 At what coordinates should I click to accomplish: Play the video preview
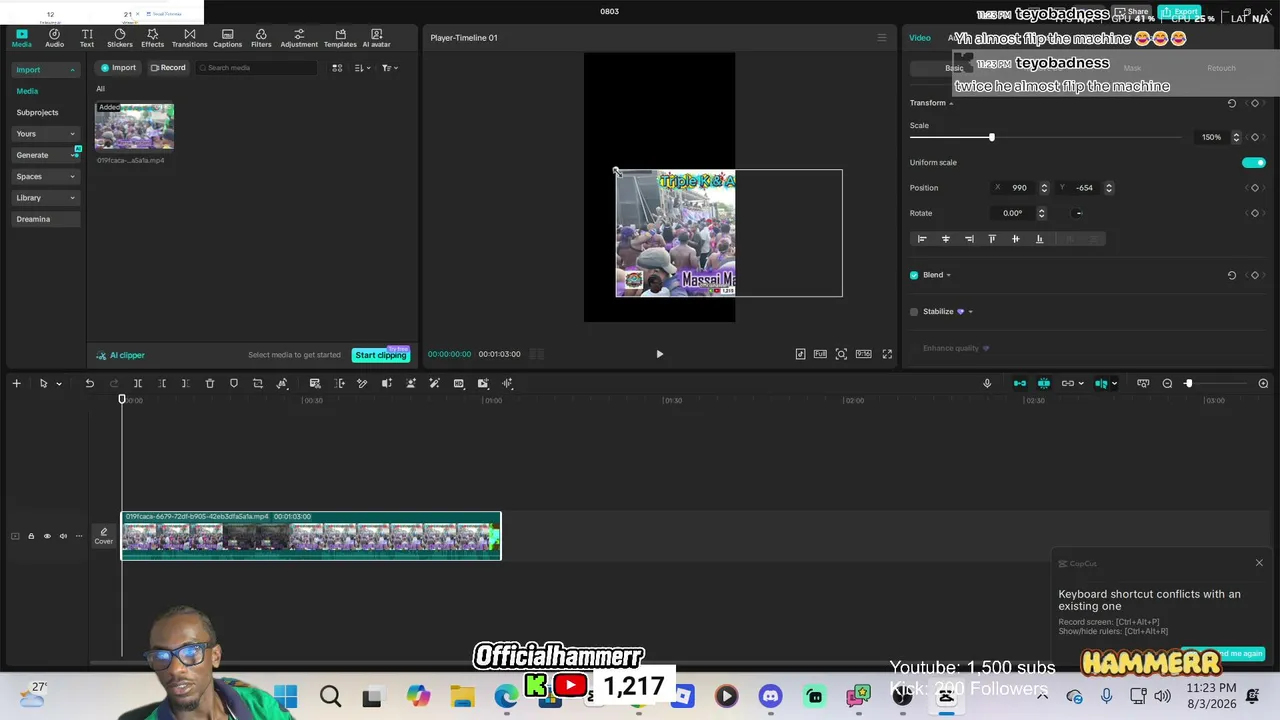click(659, 354)
